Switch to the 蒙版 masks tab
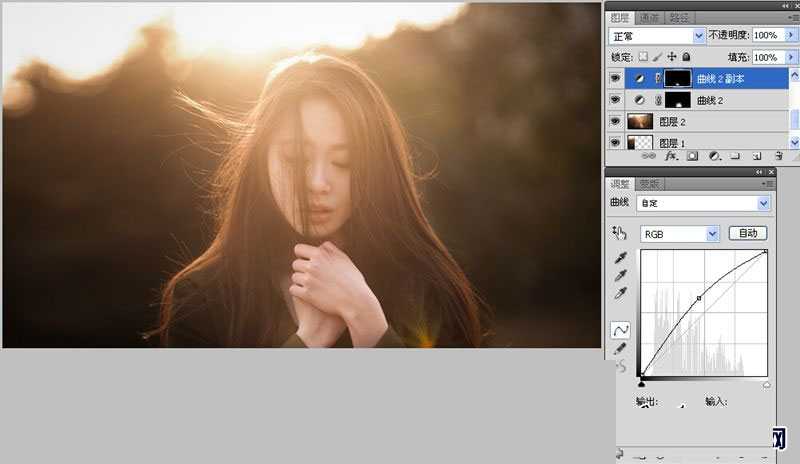800x464 pixels. [x=650, y=184]
